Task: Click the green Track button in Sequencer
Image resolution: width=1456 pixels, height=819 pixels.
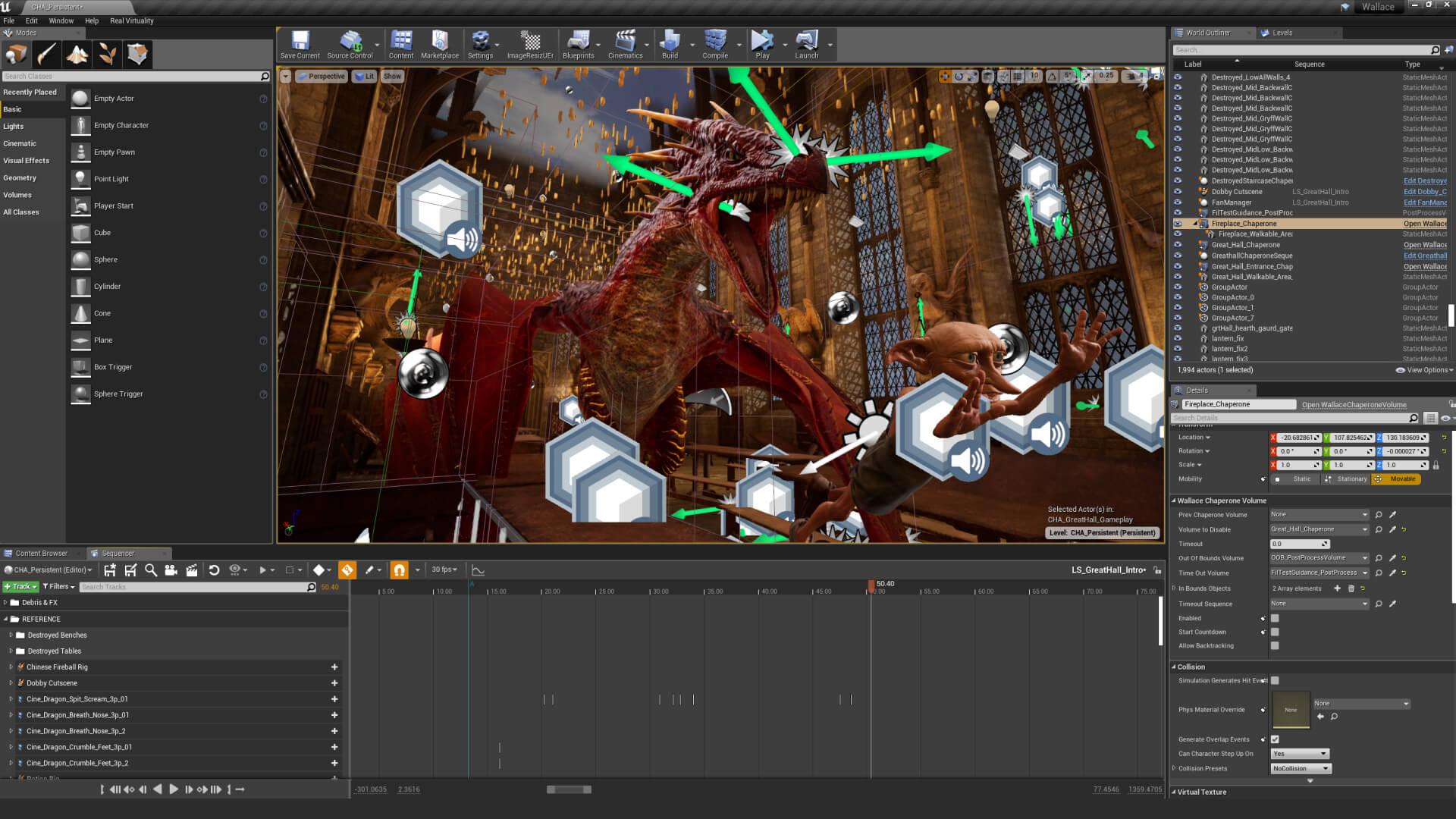Action: [x=20, y=586]
